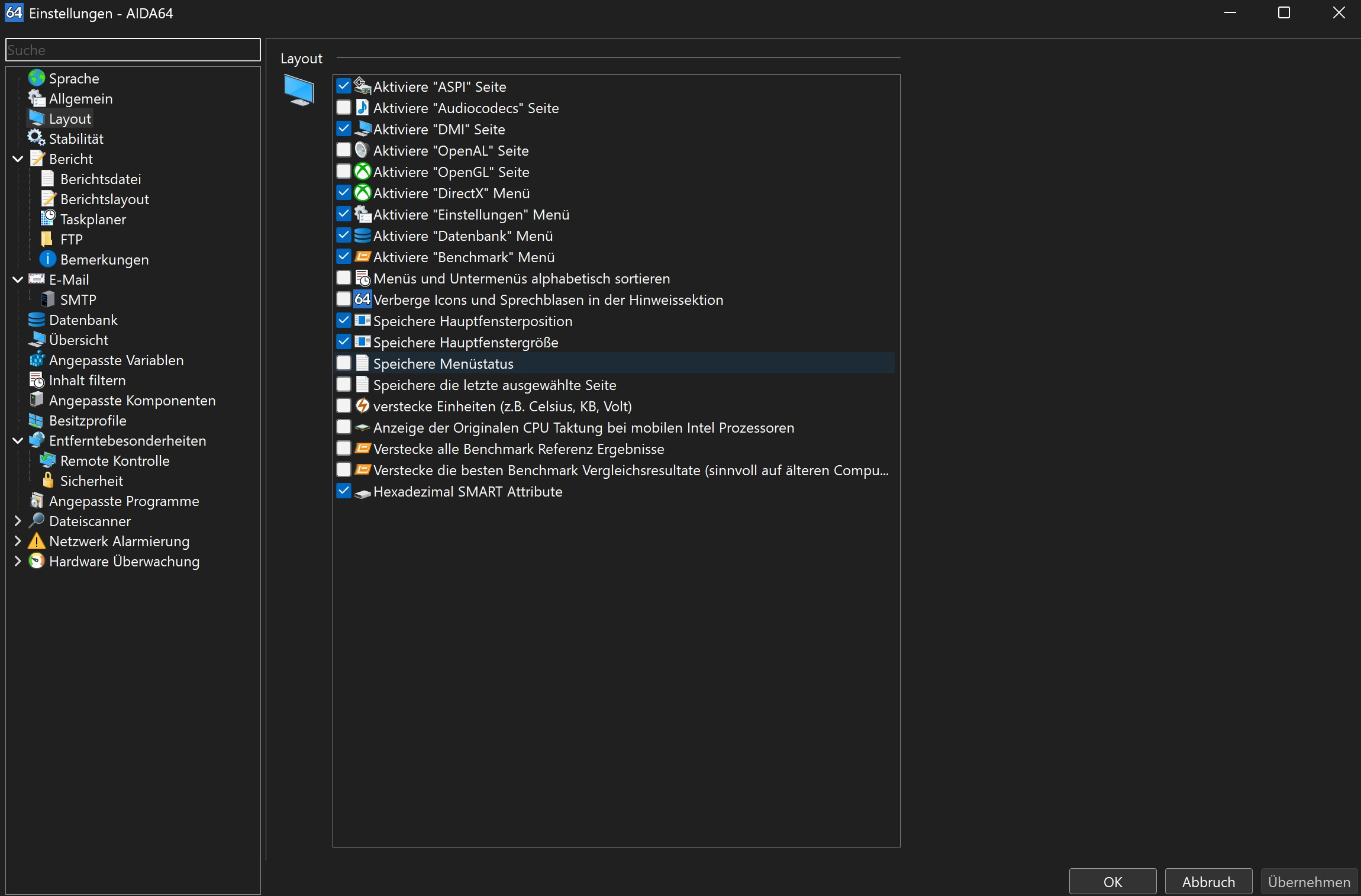Click the Bemerkungen info icon
The image size is (1361, 896).
48,259
